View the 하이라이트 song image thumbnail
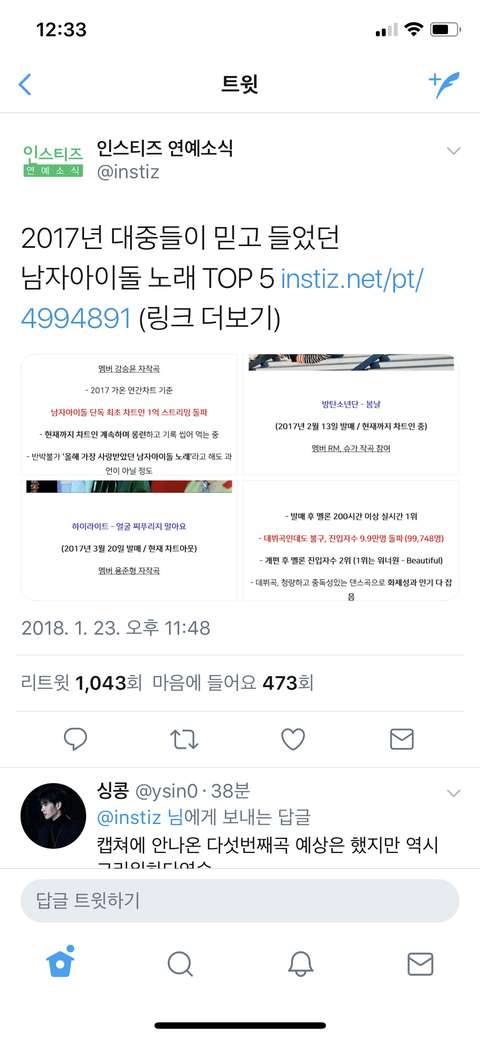This screenshot has height=1039, width=480. click(129, 540)
